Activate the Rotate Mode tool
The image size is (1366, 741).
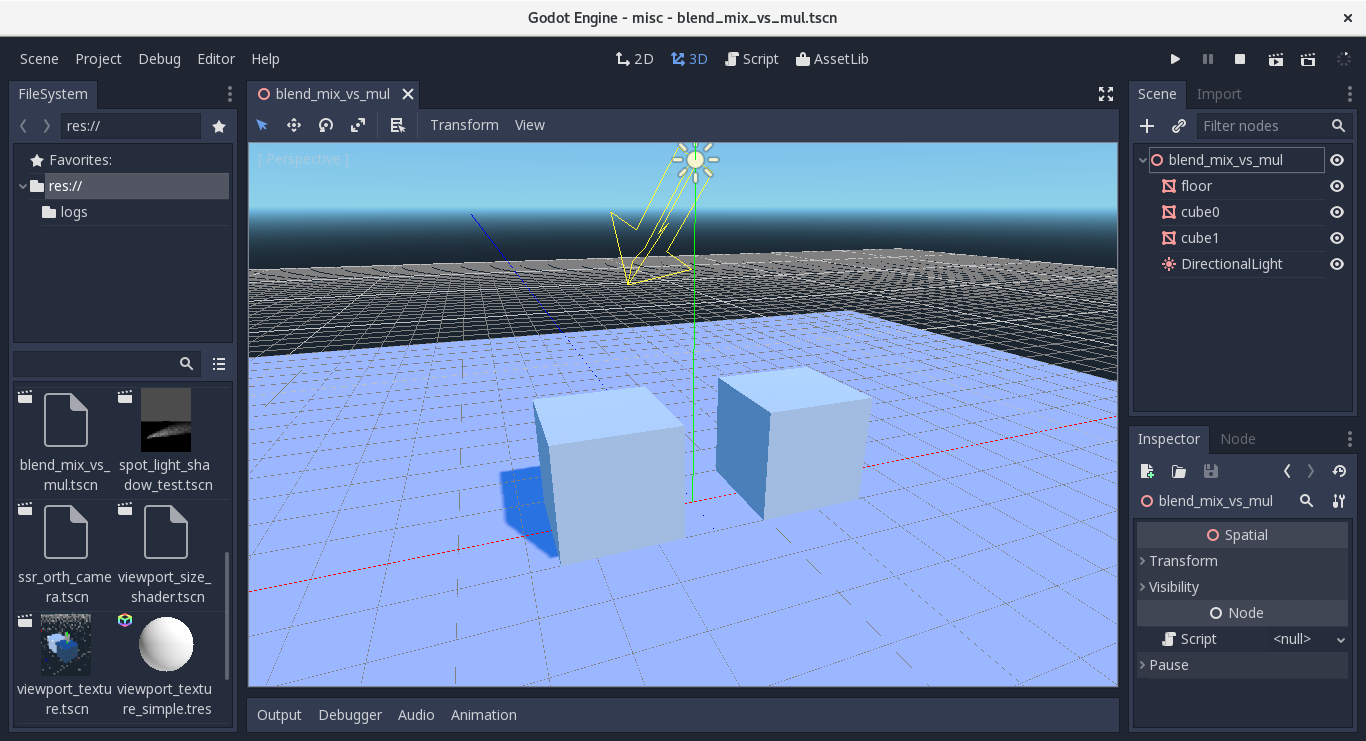(326, 125)
